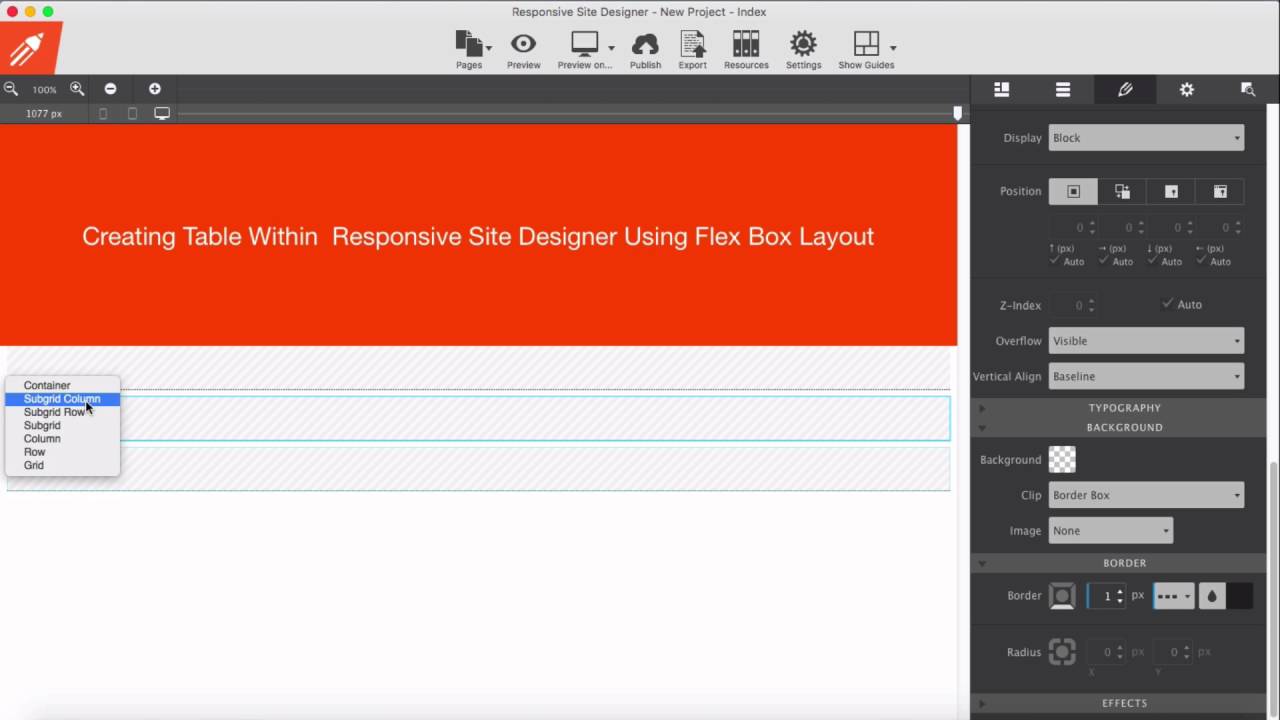Open the Display Block dropdown

coord(1146,138)
